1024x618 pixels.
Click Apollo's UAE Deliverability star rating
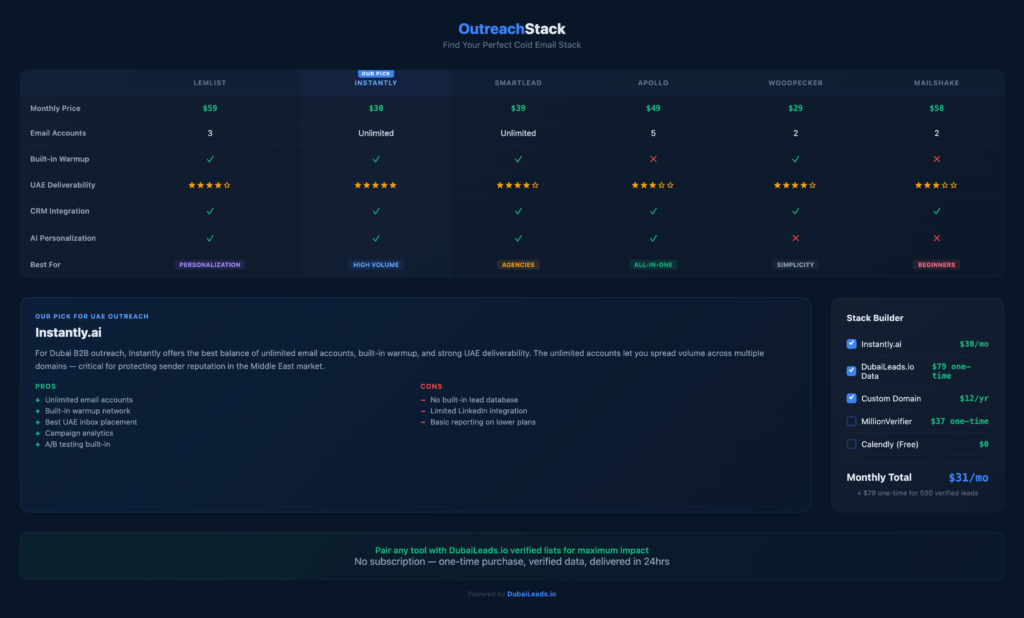pyautogui.click(x=653, y=185)
